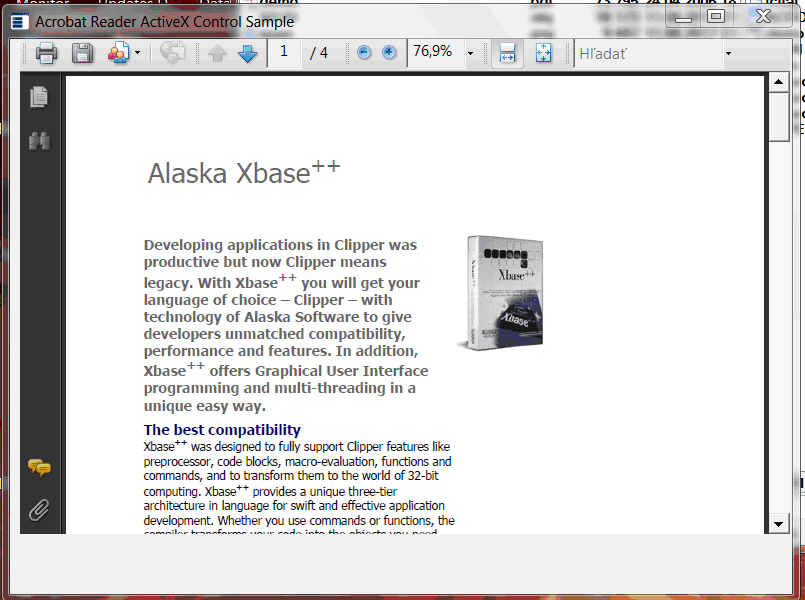
Task: Toggle fit one full page mode
Action: (x=543, y=53)
